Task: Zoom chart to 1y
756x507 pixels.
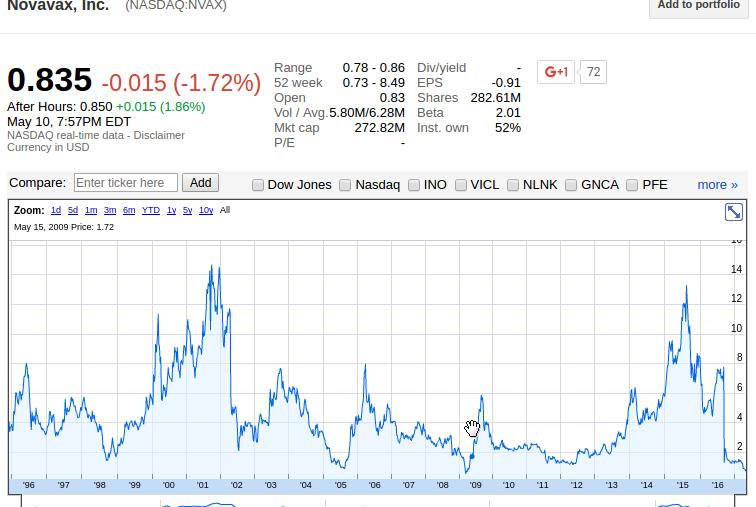Action: [x=172, y=210]
